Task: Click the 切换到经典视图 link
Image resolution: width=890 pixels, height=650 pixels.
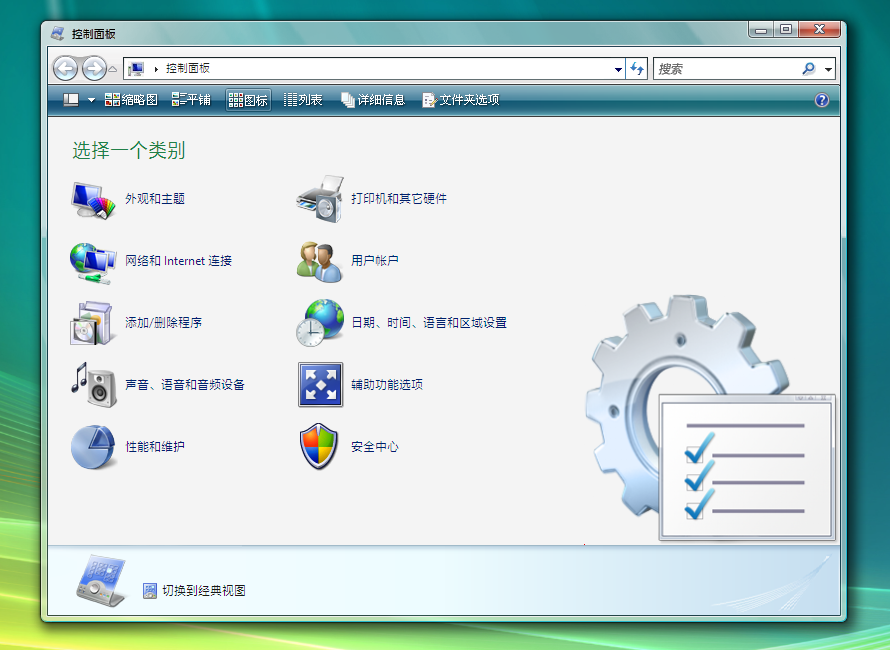Action: tap(203, 591)
